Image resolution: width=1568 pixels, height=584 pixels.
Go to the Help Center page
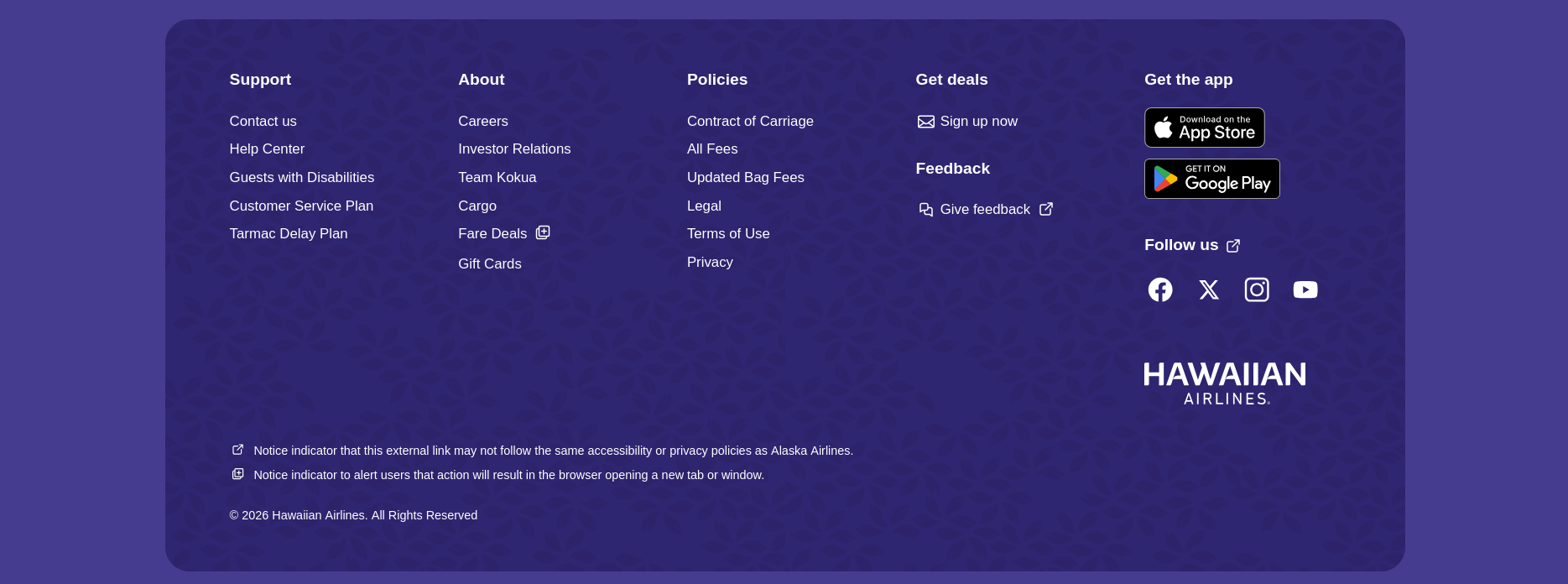[x=267, y=149]
